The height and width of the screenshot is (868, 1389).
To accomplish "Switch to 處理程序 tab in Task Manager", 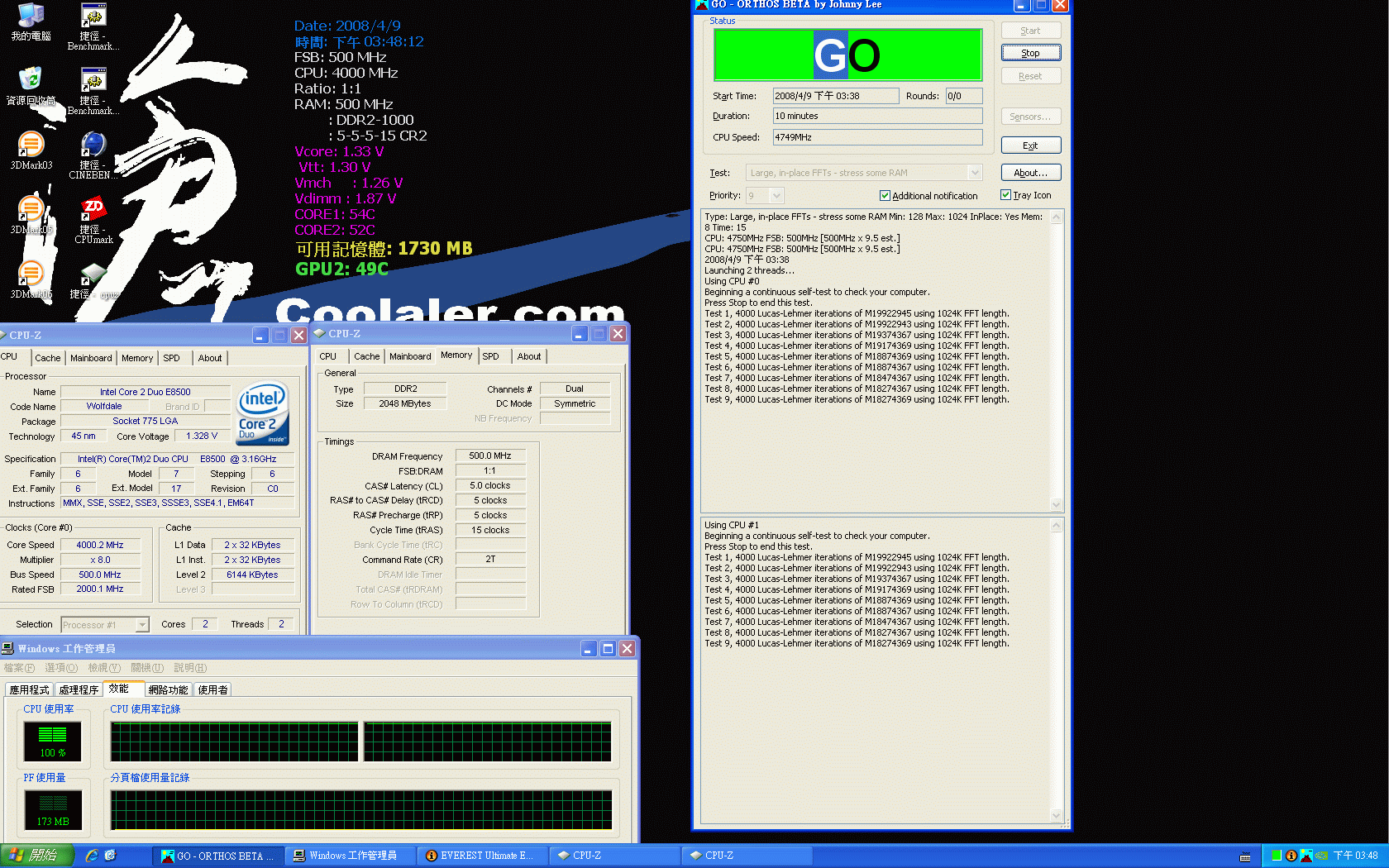I will pos(79,689).
